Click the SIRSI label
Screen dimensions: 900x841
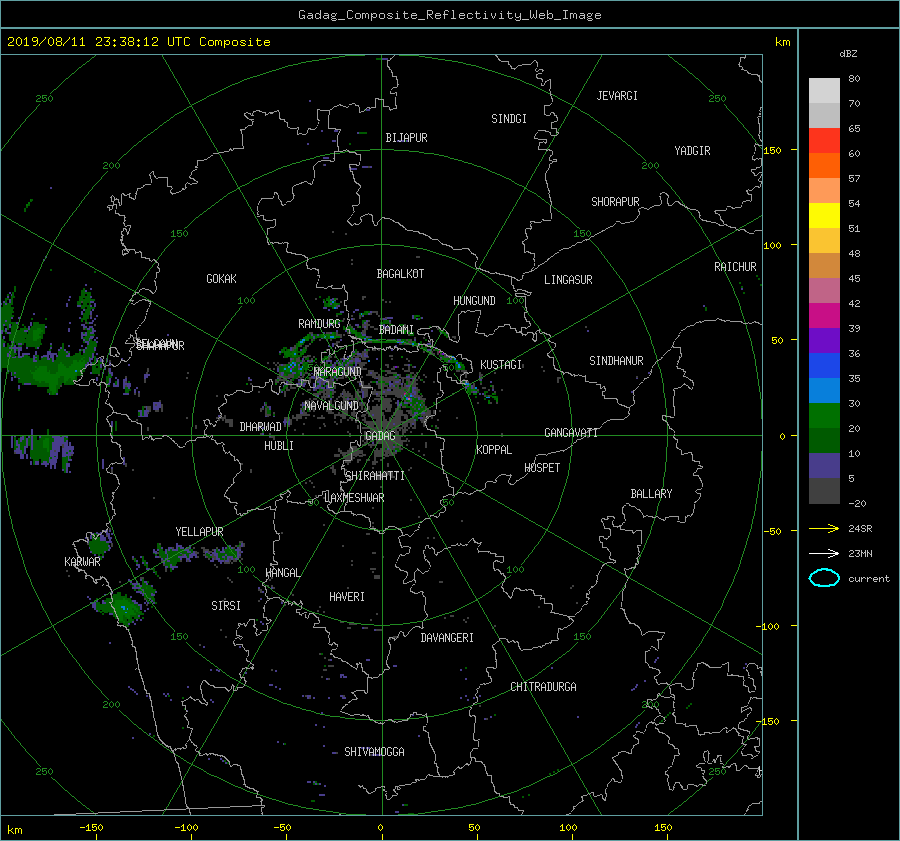(226, 606)
